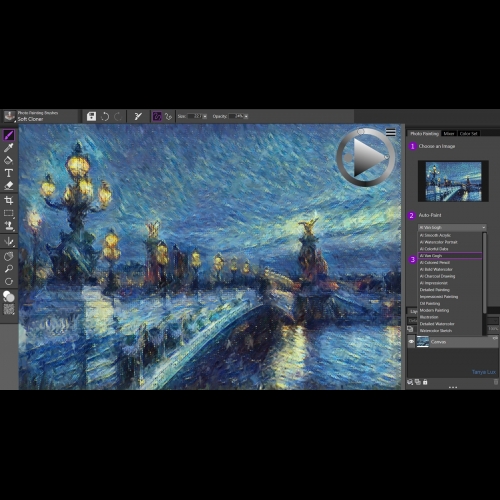500x500 pixels.
Task: Select the Rubber Stamp cloner tool
Action: click(x=9, y=226)
